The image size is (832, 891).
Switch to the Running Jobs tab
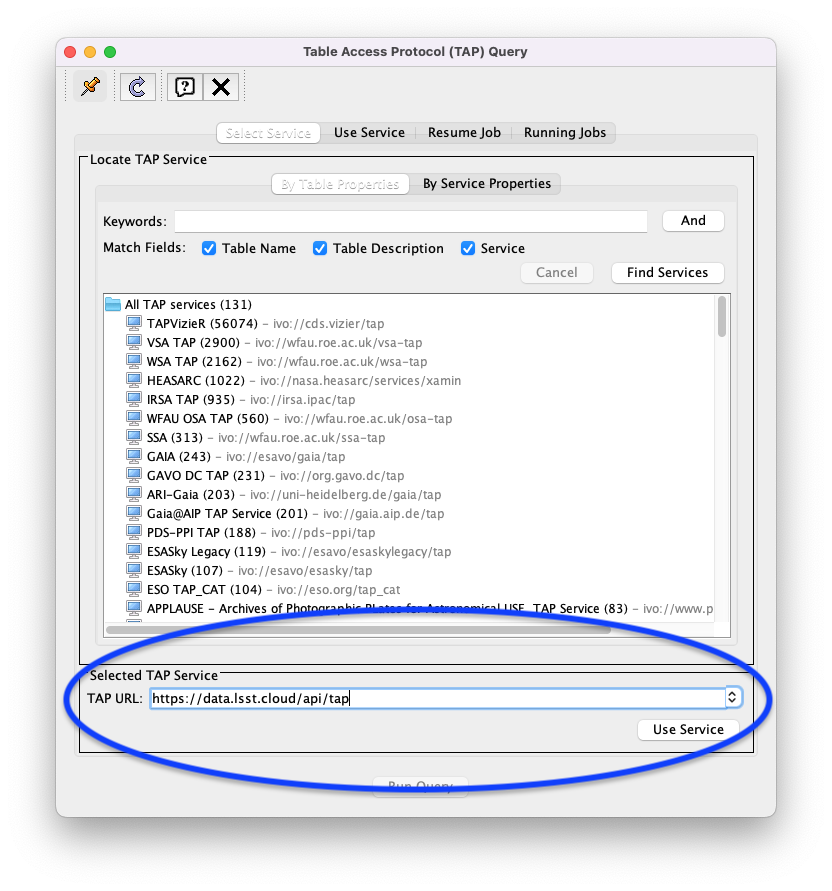click(565, 132)
